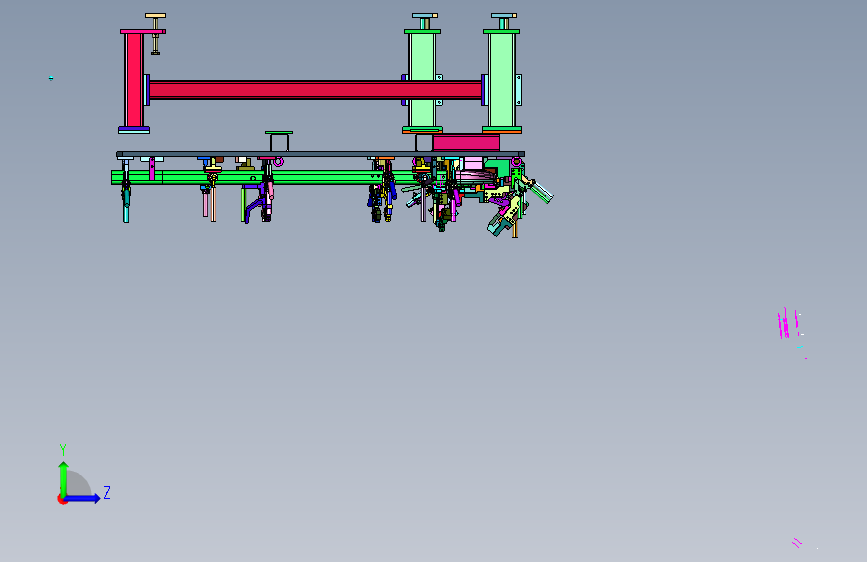Image resolution: width=867 pixels, height=562 pixels.
Task: Click the green Y axis arrow of the triad
Action: pyautogui.click(x=63, y=479)
